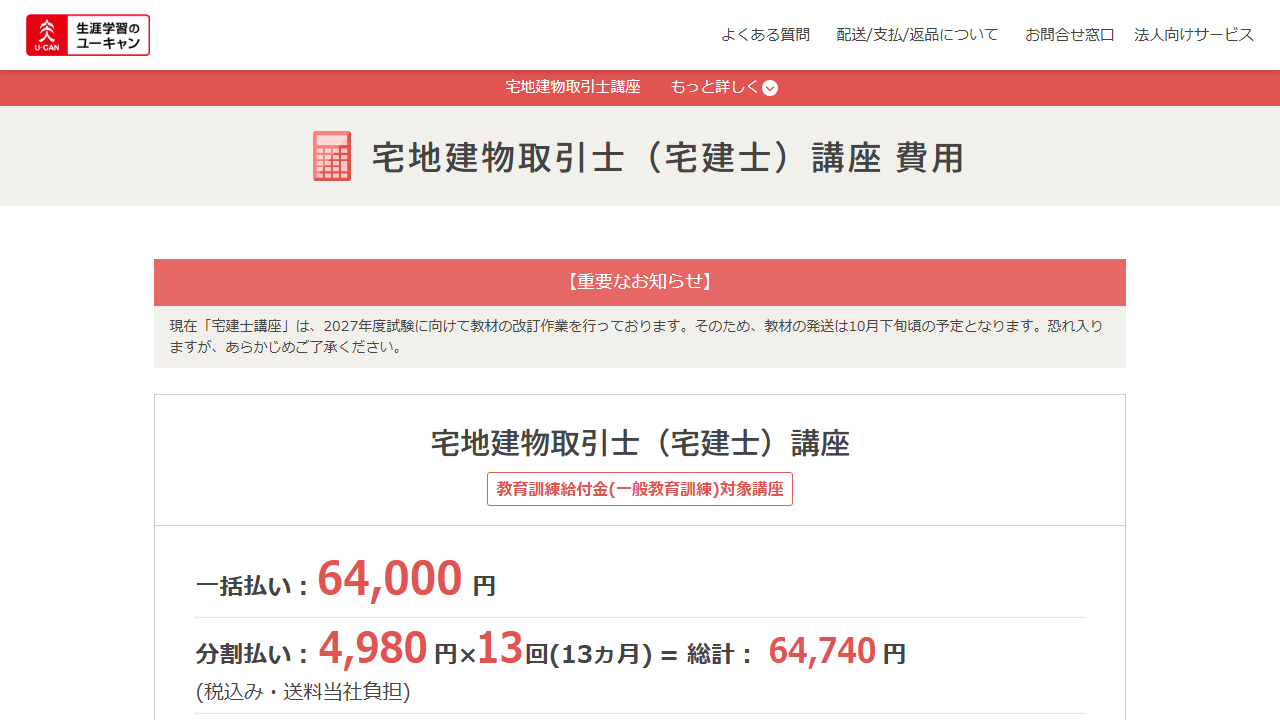Click the 一括払い label
Image resolution: width=1280 pixels, height=720 pixels.
[252, 586]
